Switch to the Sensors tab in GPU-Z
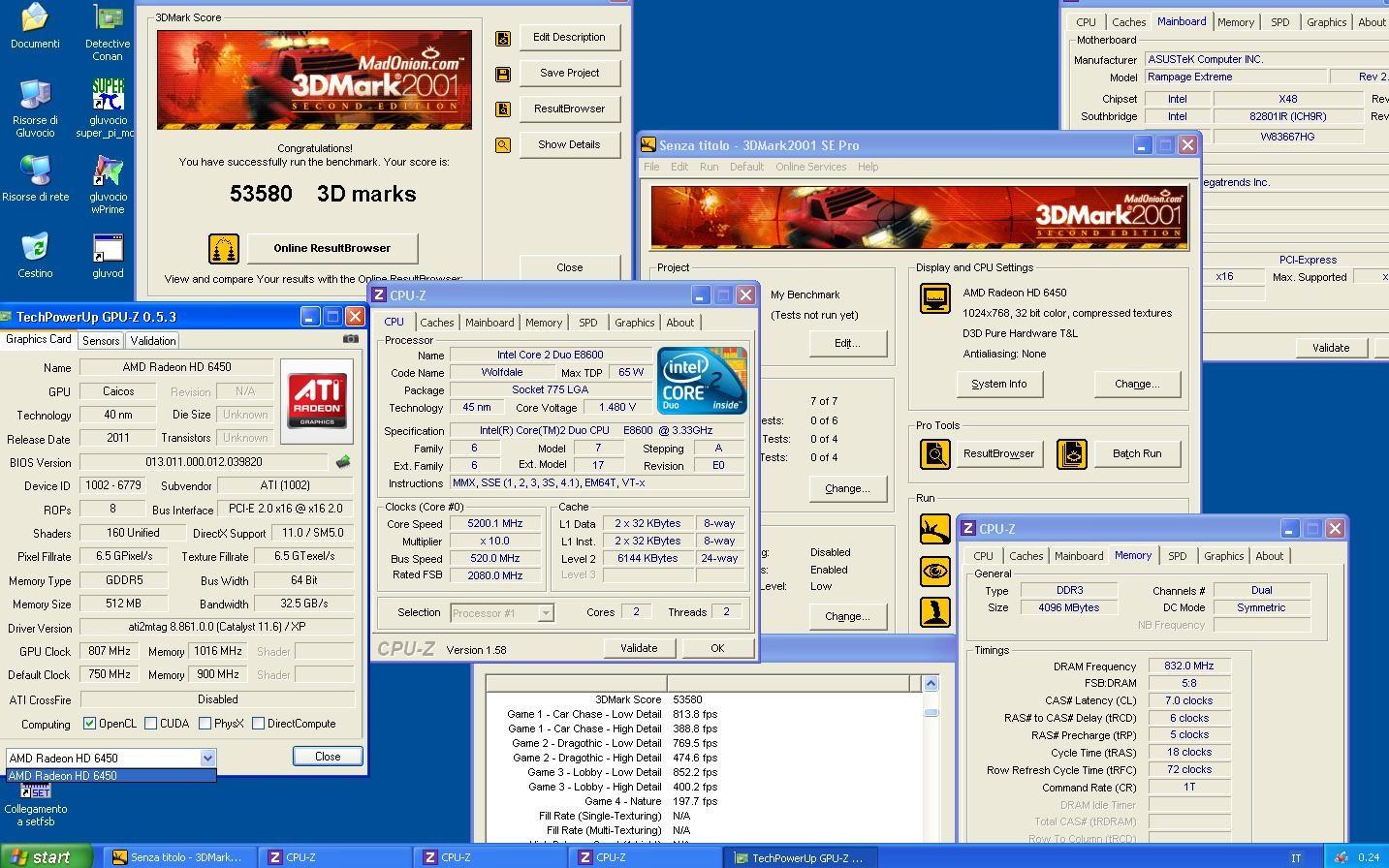Screen dimensions: 1389x868 point(101,341)
